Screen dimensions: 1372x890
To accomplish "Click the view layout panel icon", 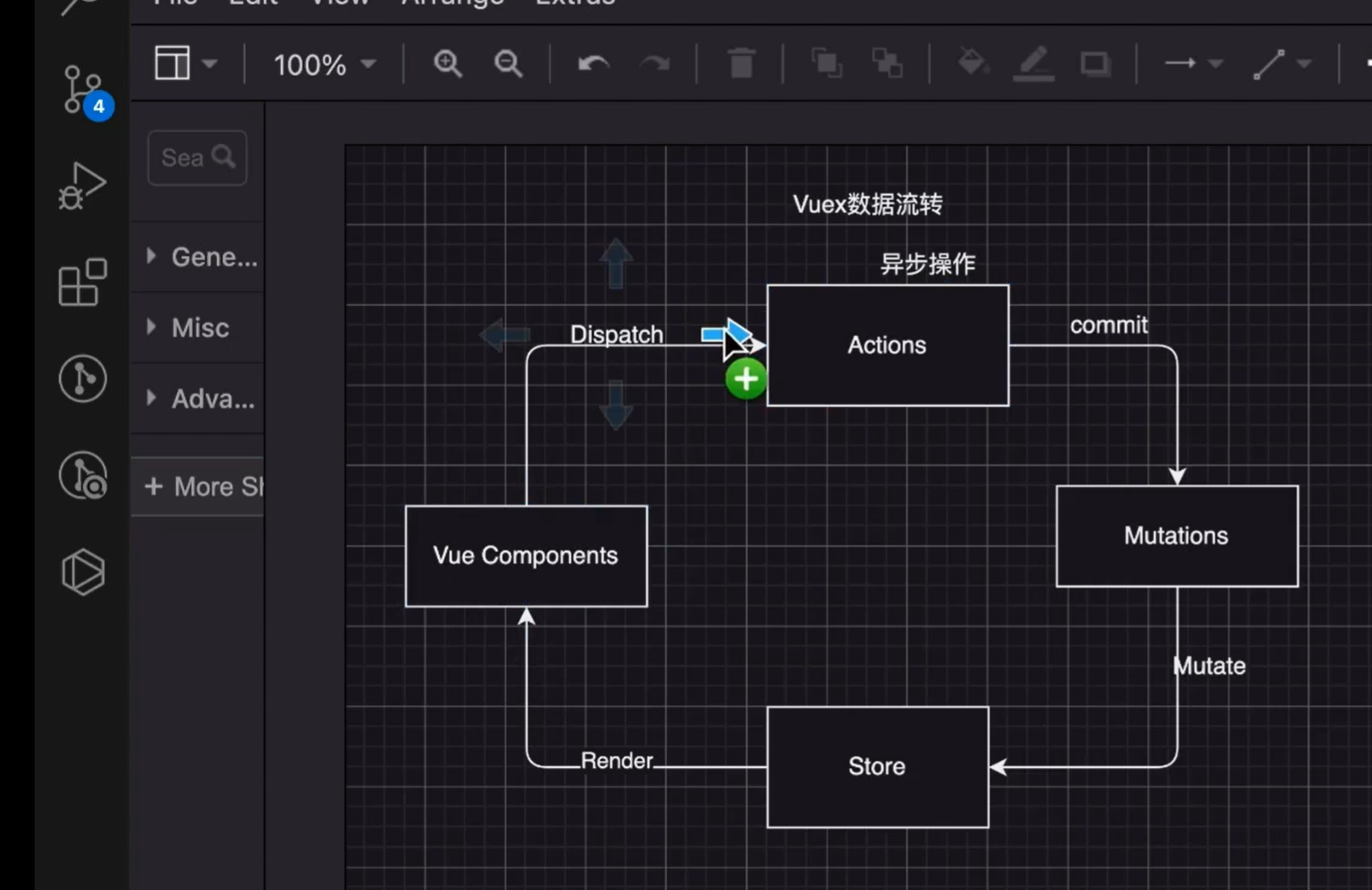I will click(172, 63).
